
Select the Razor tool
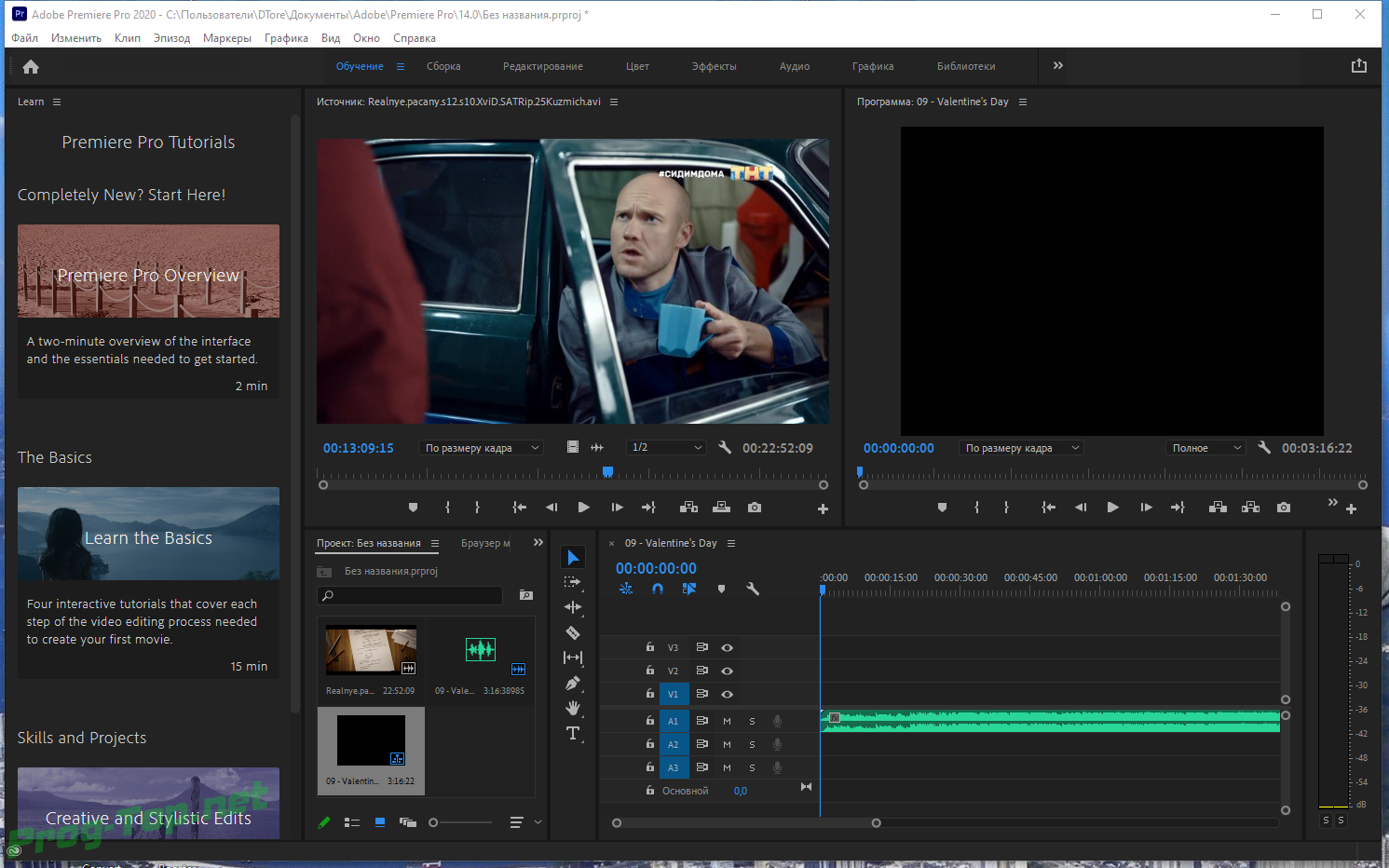pos(573,632)
